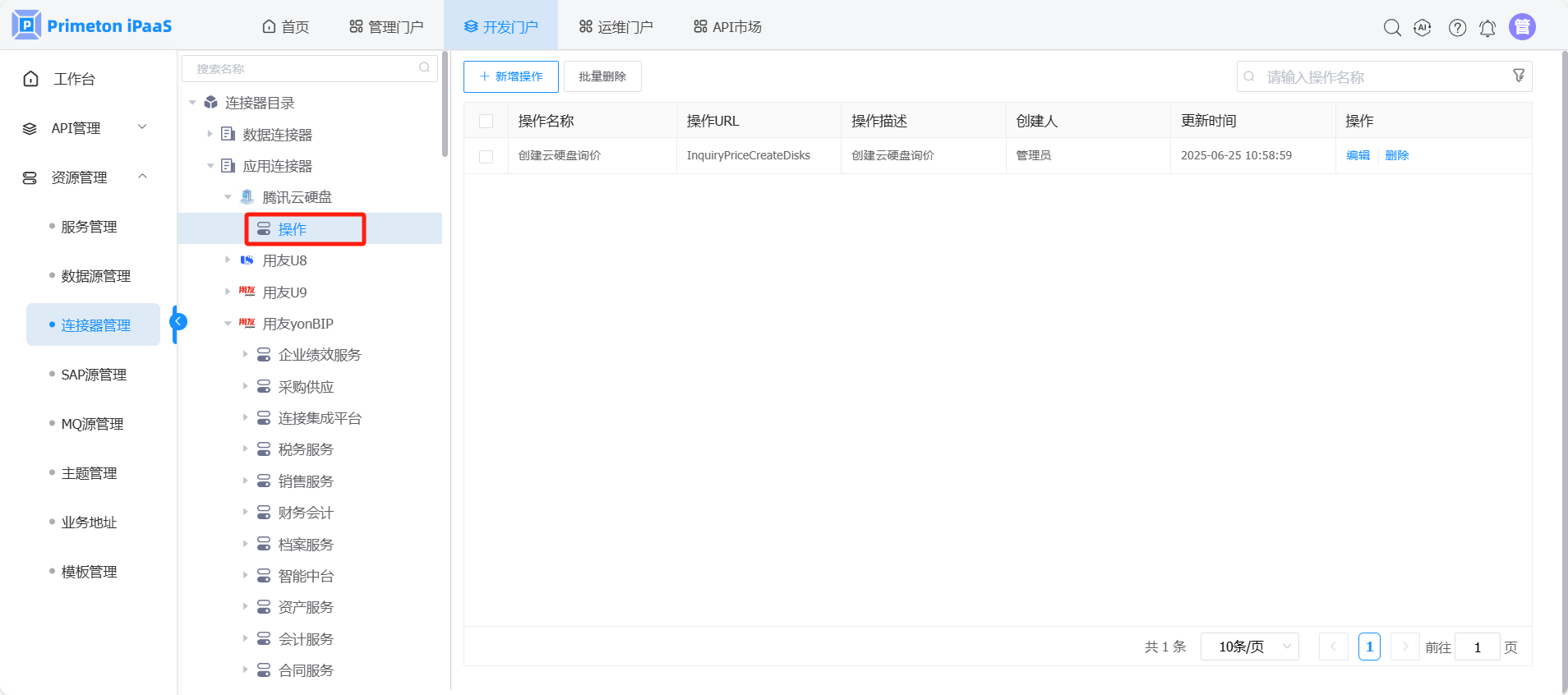Check the 创建云硬盘询价 row checkbox

[487, 156]
